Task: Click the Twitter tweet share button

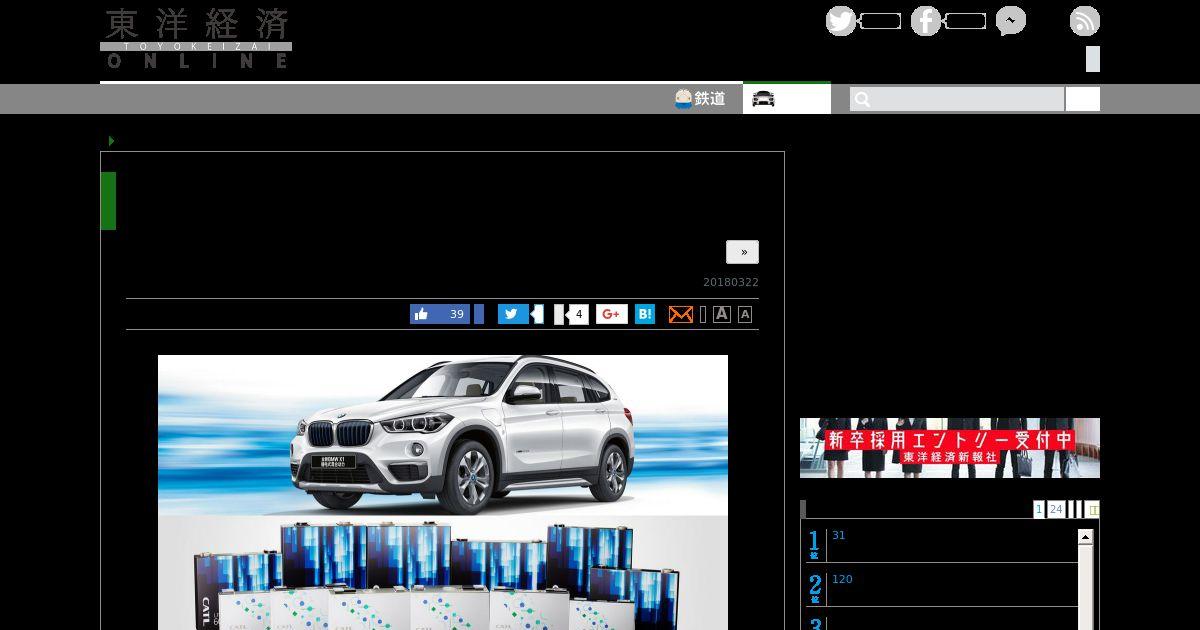Action: (513, 314)
